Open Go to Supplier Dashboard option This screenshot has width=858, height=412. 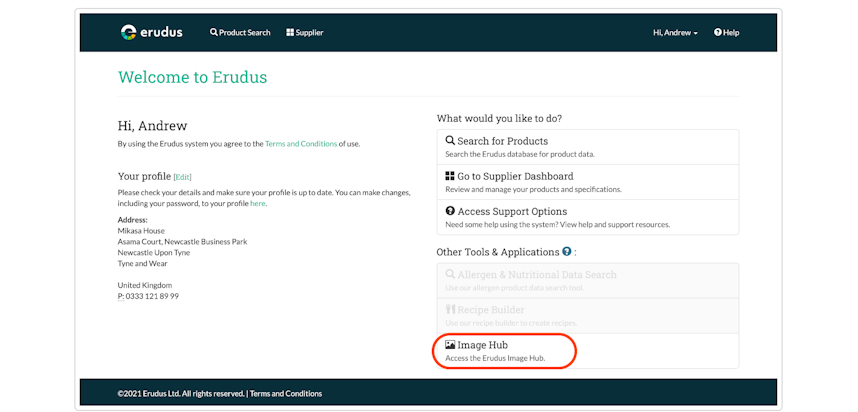[x=588, y=182]
